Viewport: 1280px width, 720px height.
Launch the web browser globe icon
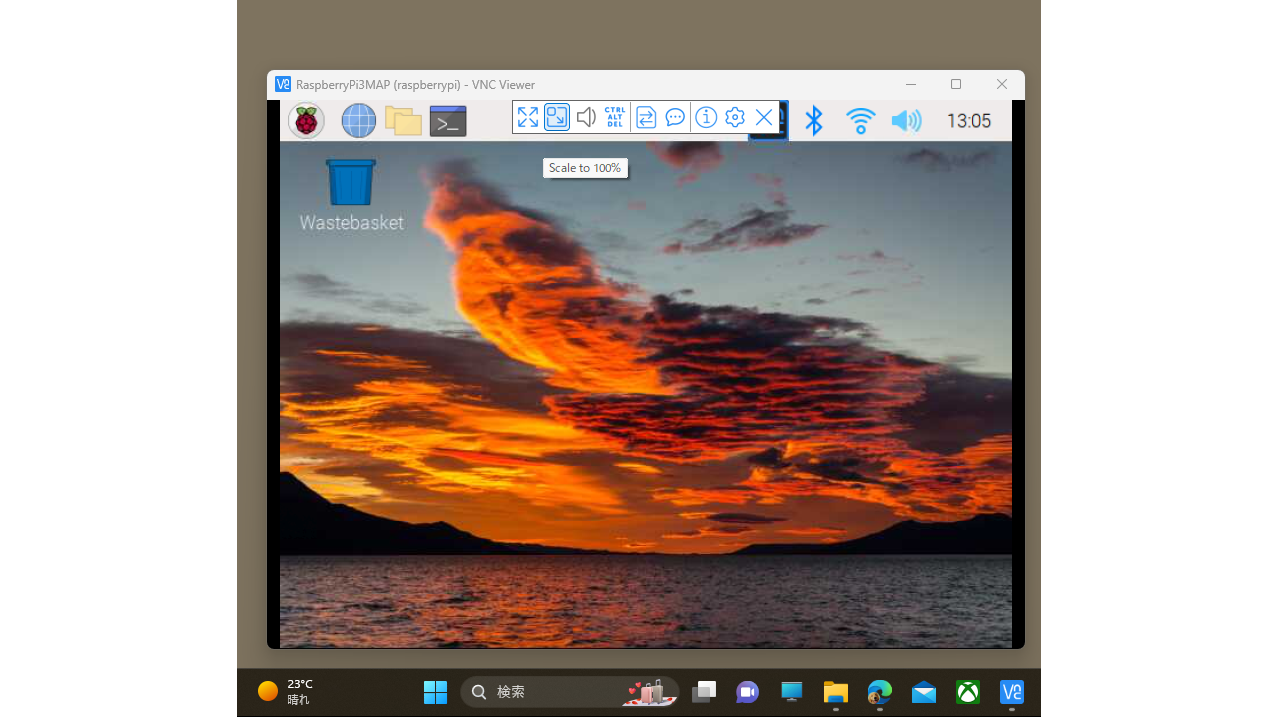[x=358, y=121]
